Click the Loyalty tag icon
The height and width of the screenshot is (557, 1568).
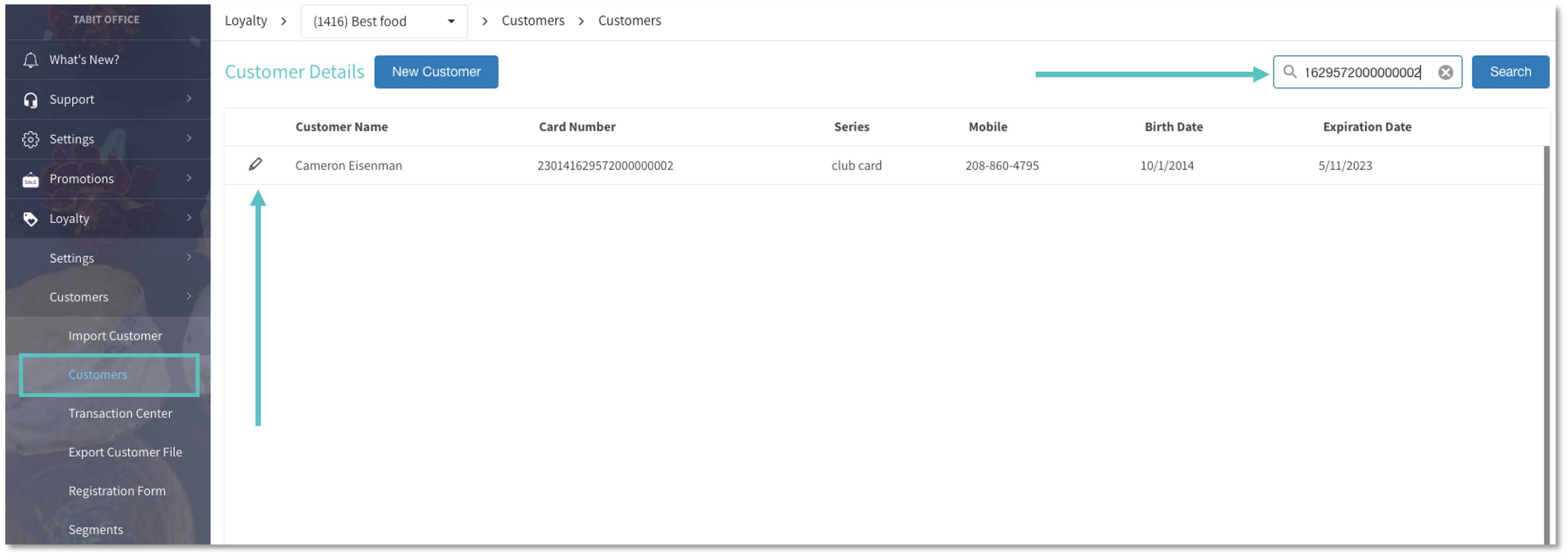30,219
